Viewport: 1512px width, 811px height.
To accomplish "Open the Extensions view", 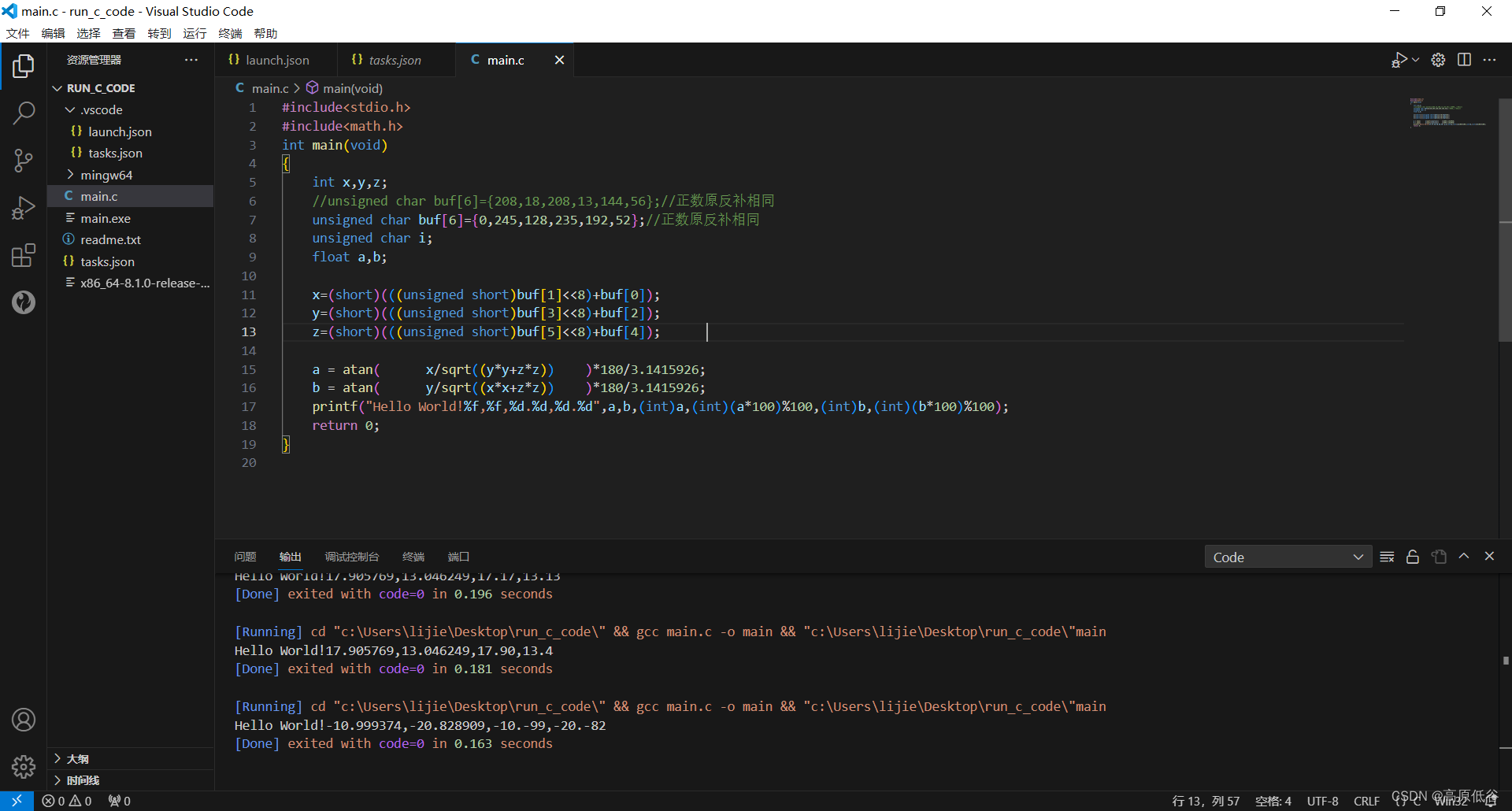I will tap(24, 255).
